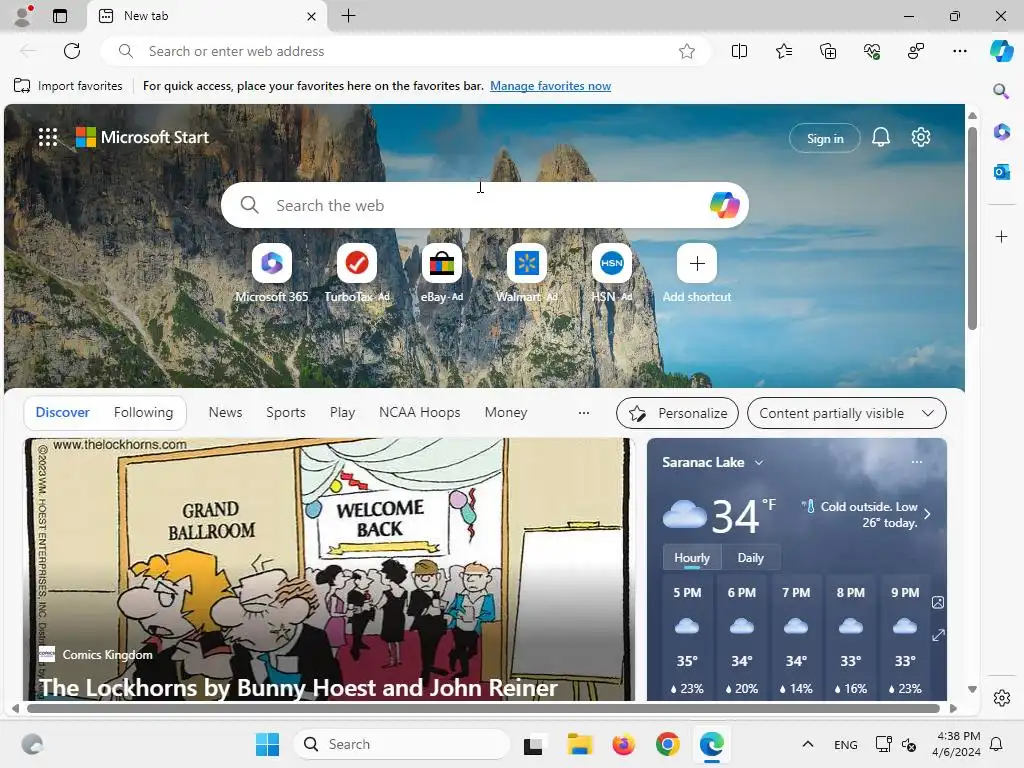This screenshot has height=768, width=1024.
Task: Open tab actions menu icon
Action: pyautogui.click(x=60, y=16)
